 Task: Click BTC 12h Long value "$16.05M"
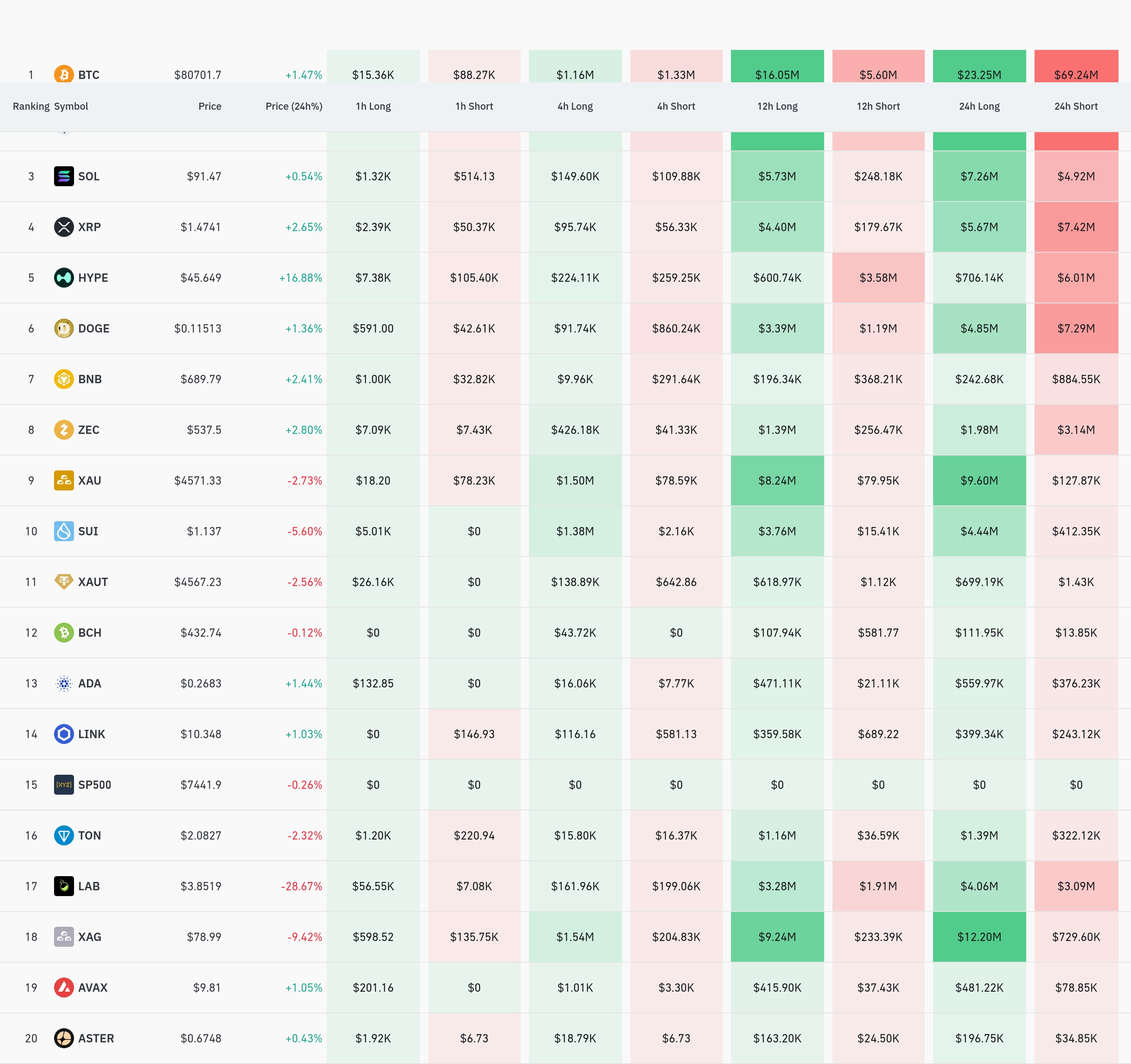[777, 75]
